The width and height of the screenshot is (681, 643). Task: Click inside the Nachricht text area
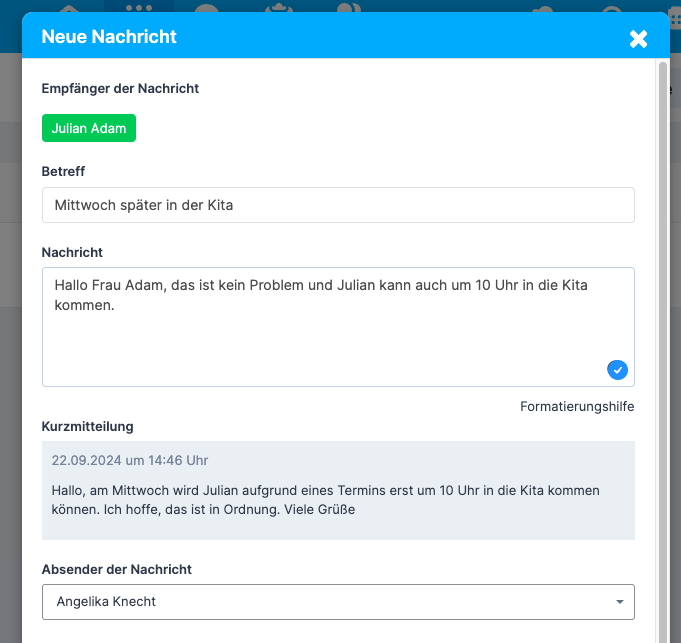[338, 327]
